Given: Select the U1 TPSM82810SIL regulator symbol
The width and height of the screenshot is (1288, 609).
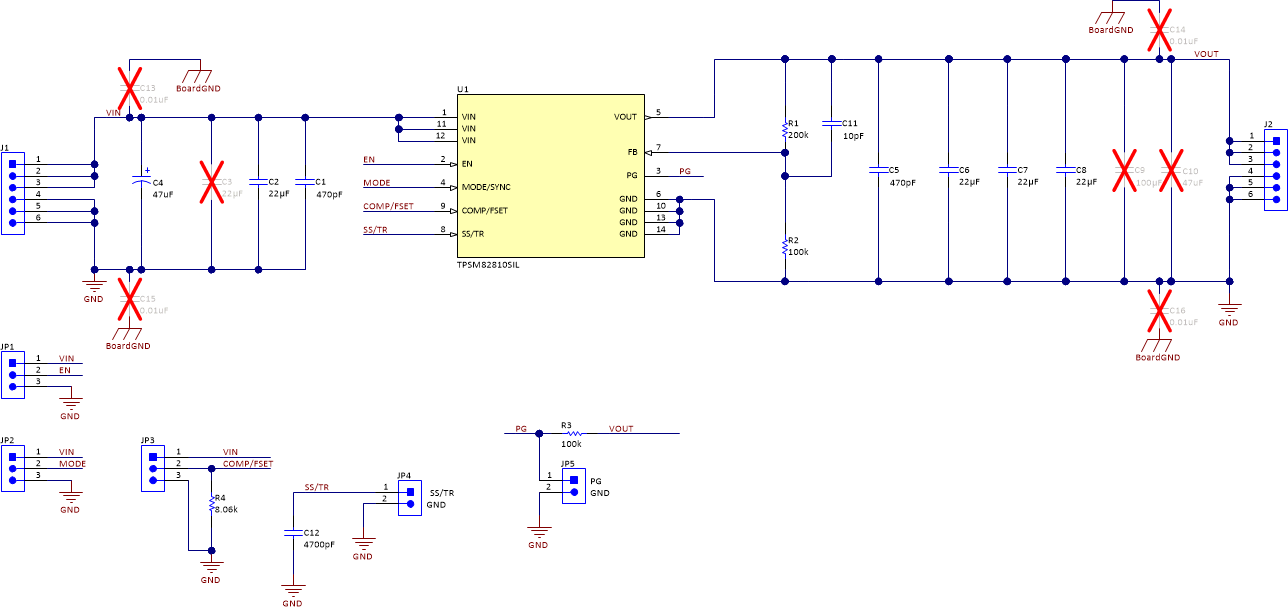Looking at the screenshot, I should coord(549,178).
